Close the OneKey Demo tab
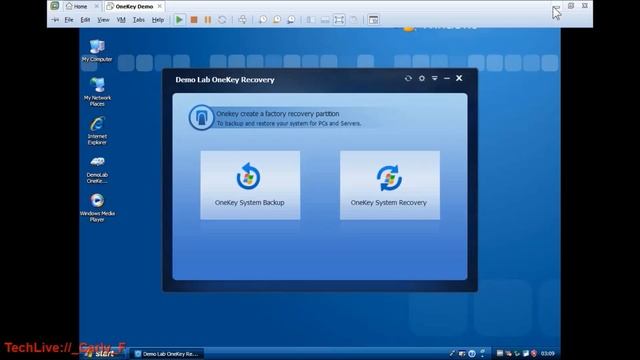The height and width of the screenshot is (360, 640). coord(160,6)
